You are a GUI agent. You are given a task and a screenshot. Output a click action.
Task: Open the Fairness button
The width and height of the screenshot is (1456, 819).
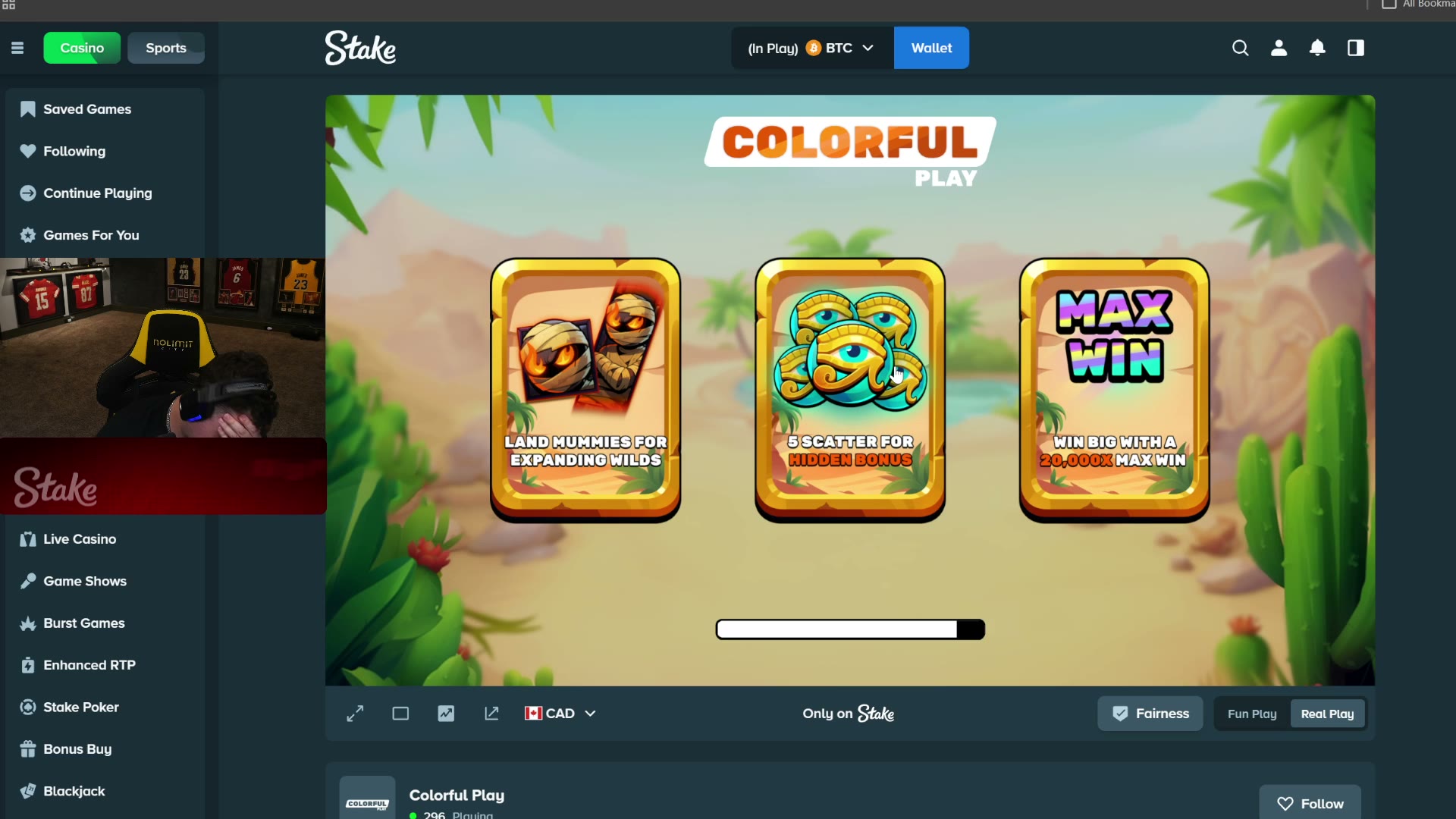pos(1150,714)
